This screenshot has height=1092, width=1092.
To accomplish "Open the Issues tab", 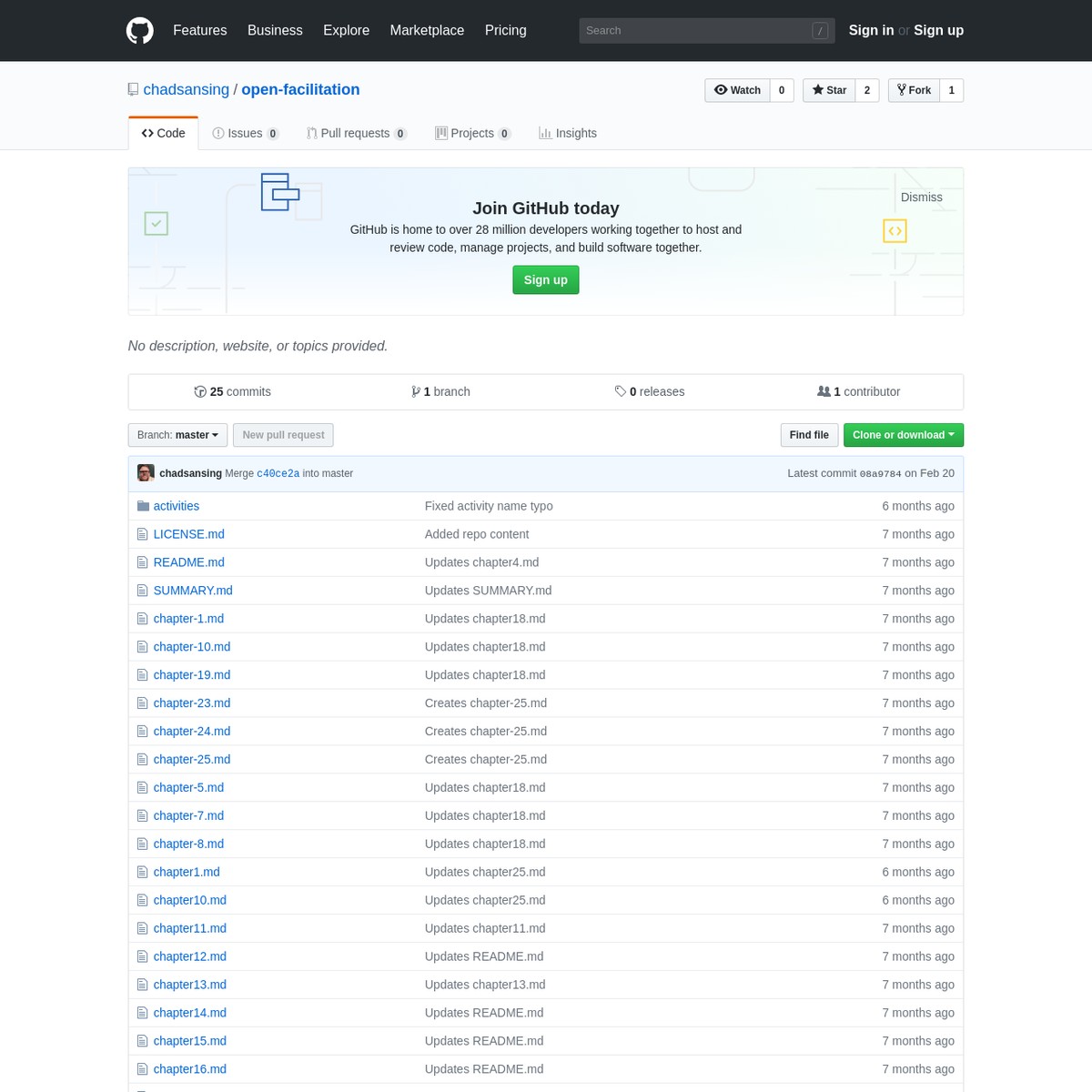I will [246, 133].
